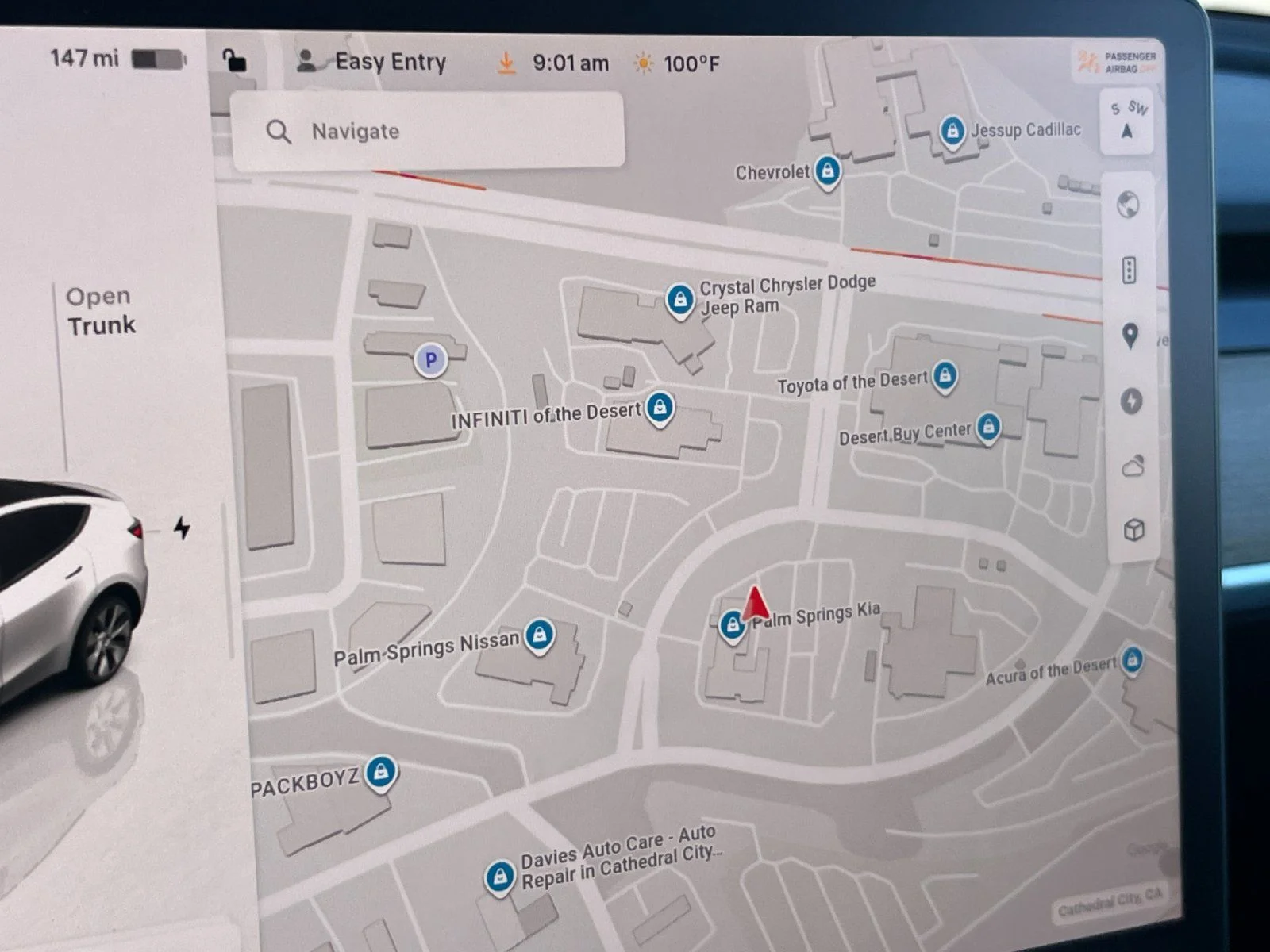Select the PACKBOYZ map pin
1270x952 pixels.
coord(382,773)
